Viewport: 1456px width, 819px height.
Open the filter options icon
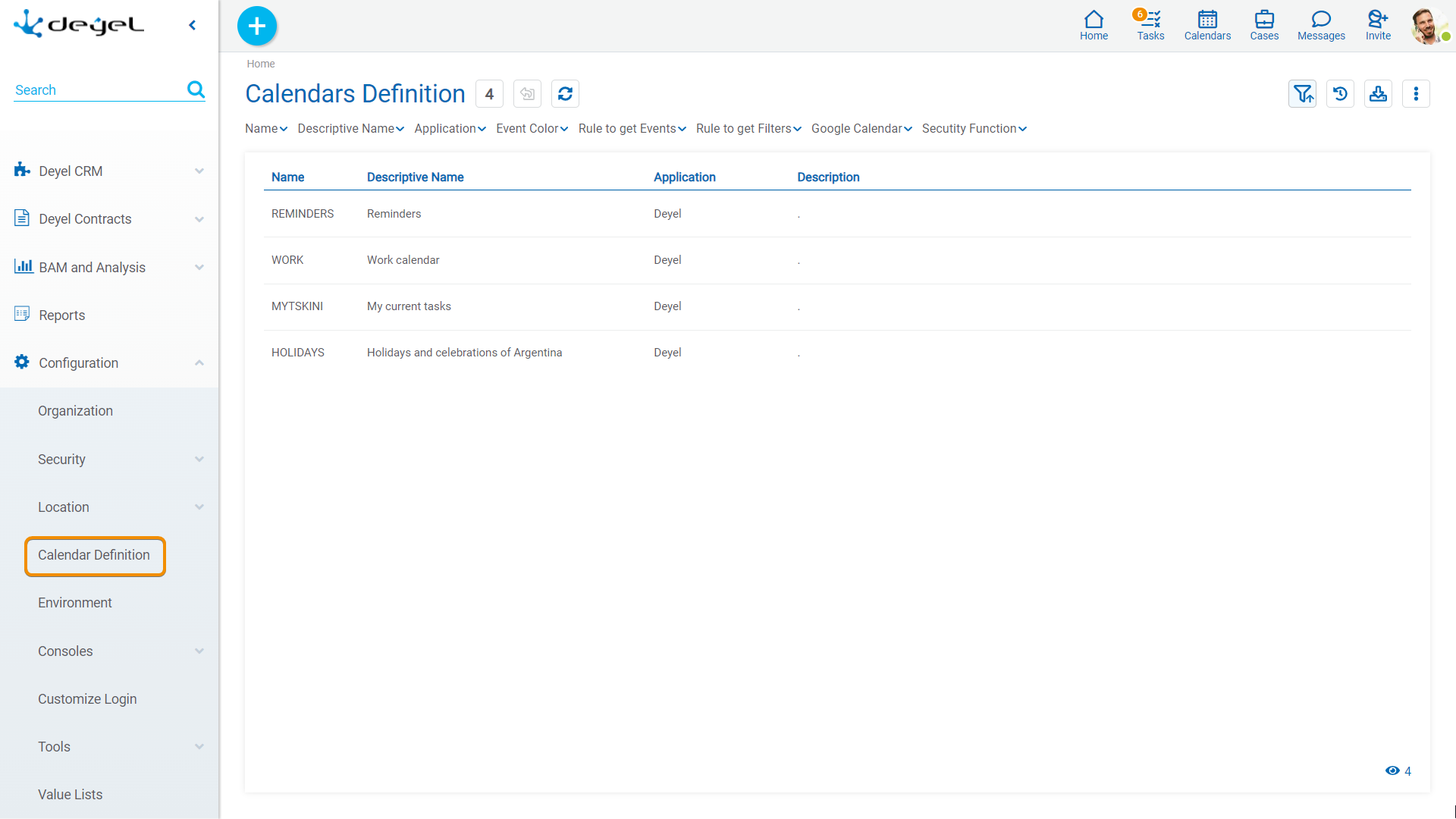click(x=1302, y=94)
